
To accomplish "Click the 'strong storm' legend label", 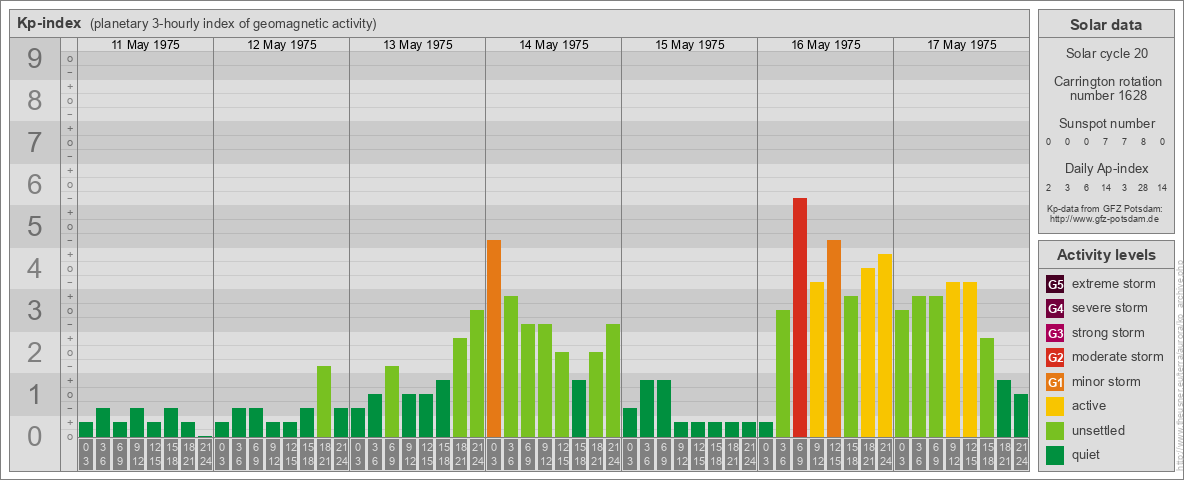I will click(1108, 333).
